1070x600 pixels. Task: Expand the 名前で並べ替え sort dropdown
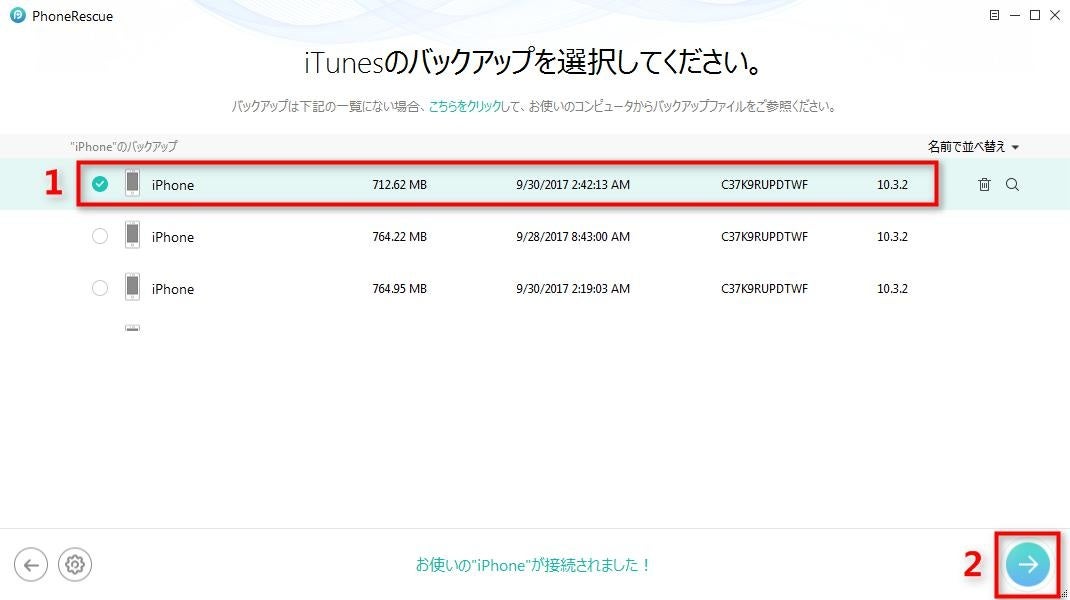(x=973, y=147)
